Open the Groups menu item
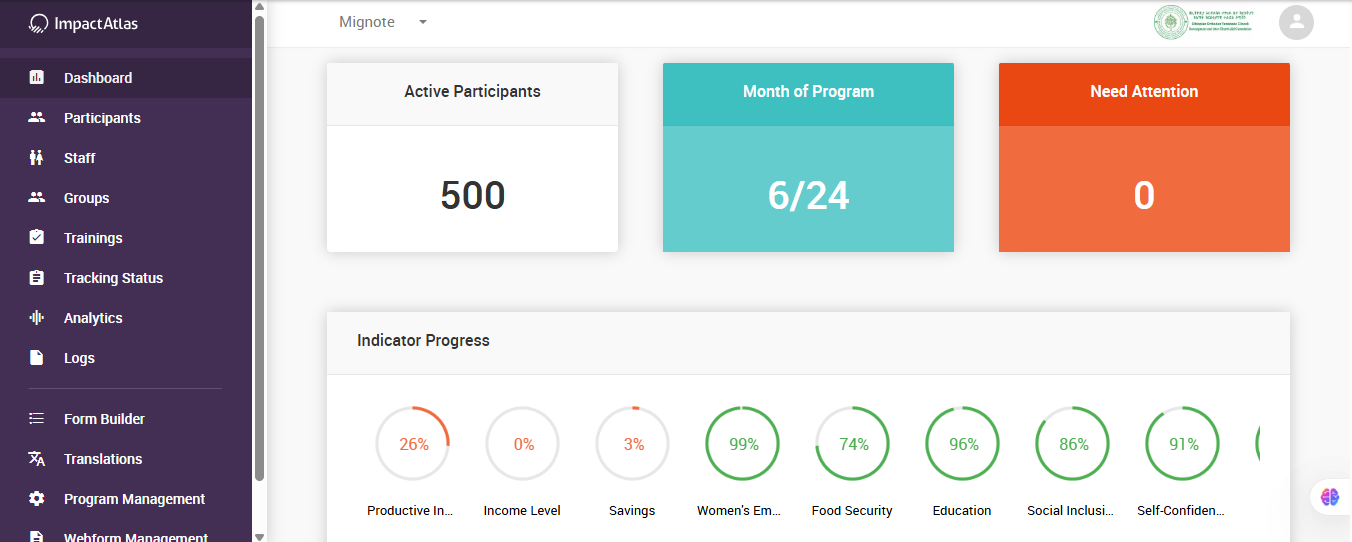This screenshot has width=1352, height=542. click(86, 198)
